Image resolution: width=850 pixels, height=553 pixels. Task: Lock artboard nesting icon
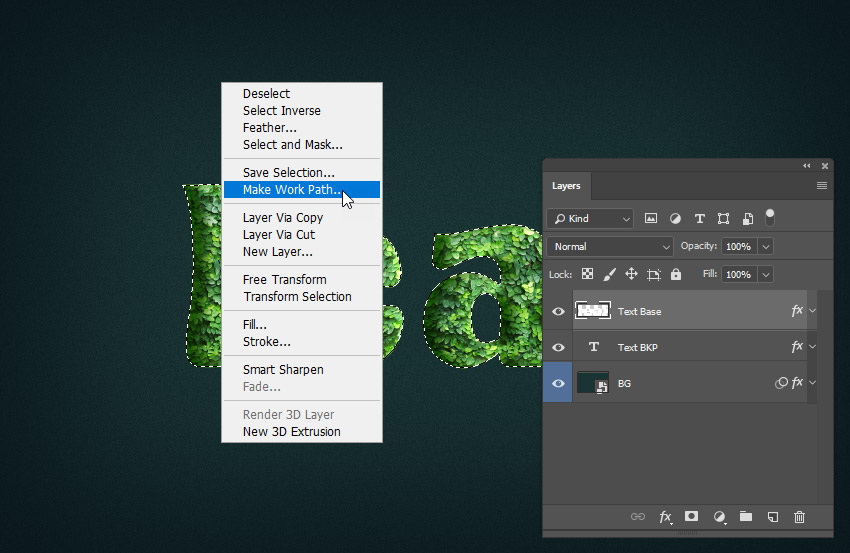click(654, 274)
